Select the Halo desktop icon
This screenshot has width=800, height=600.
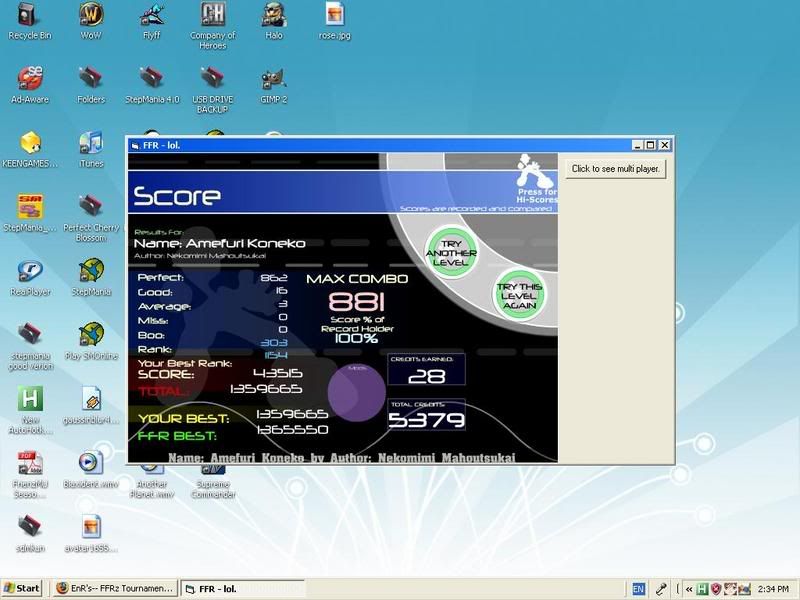(x=273, y=15)
